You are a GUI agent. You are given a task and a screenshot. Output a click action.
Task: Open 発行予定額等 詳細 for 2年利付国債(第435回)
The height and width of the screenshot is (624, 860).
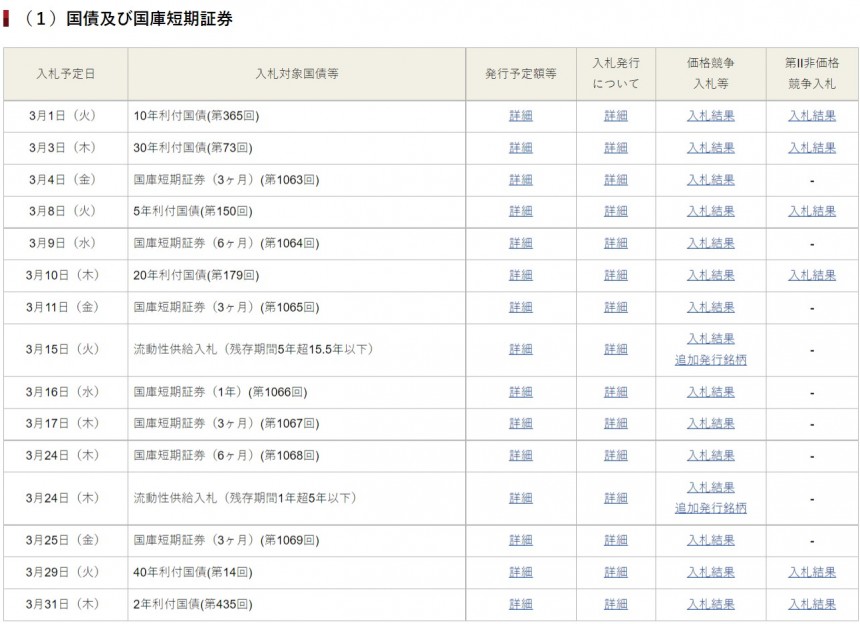(520, 604)
